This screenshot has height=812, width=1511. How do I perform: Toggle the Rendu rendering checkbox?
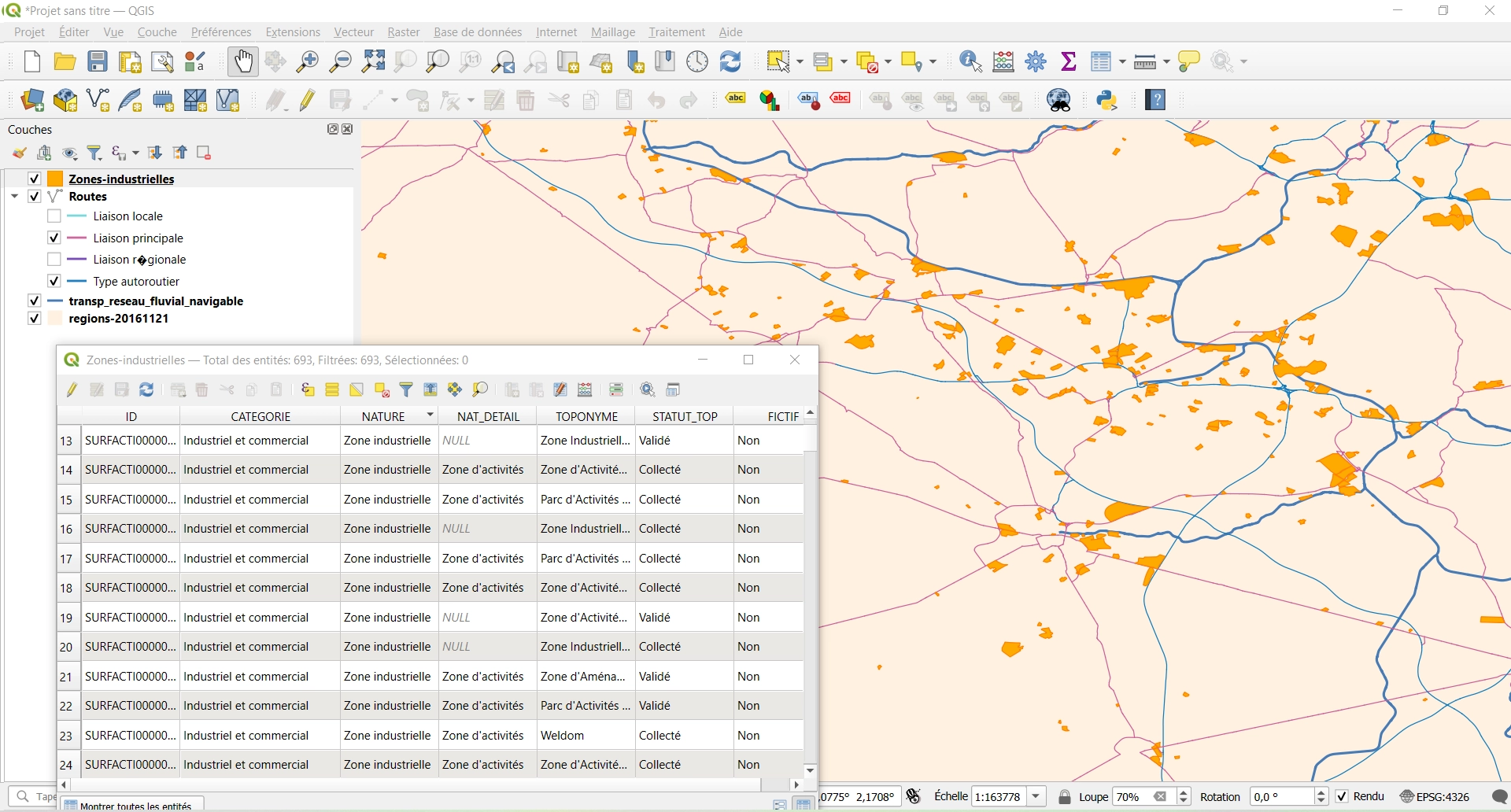click(x=1343, y=797)
